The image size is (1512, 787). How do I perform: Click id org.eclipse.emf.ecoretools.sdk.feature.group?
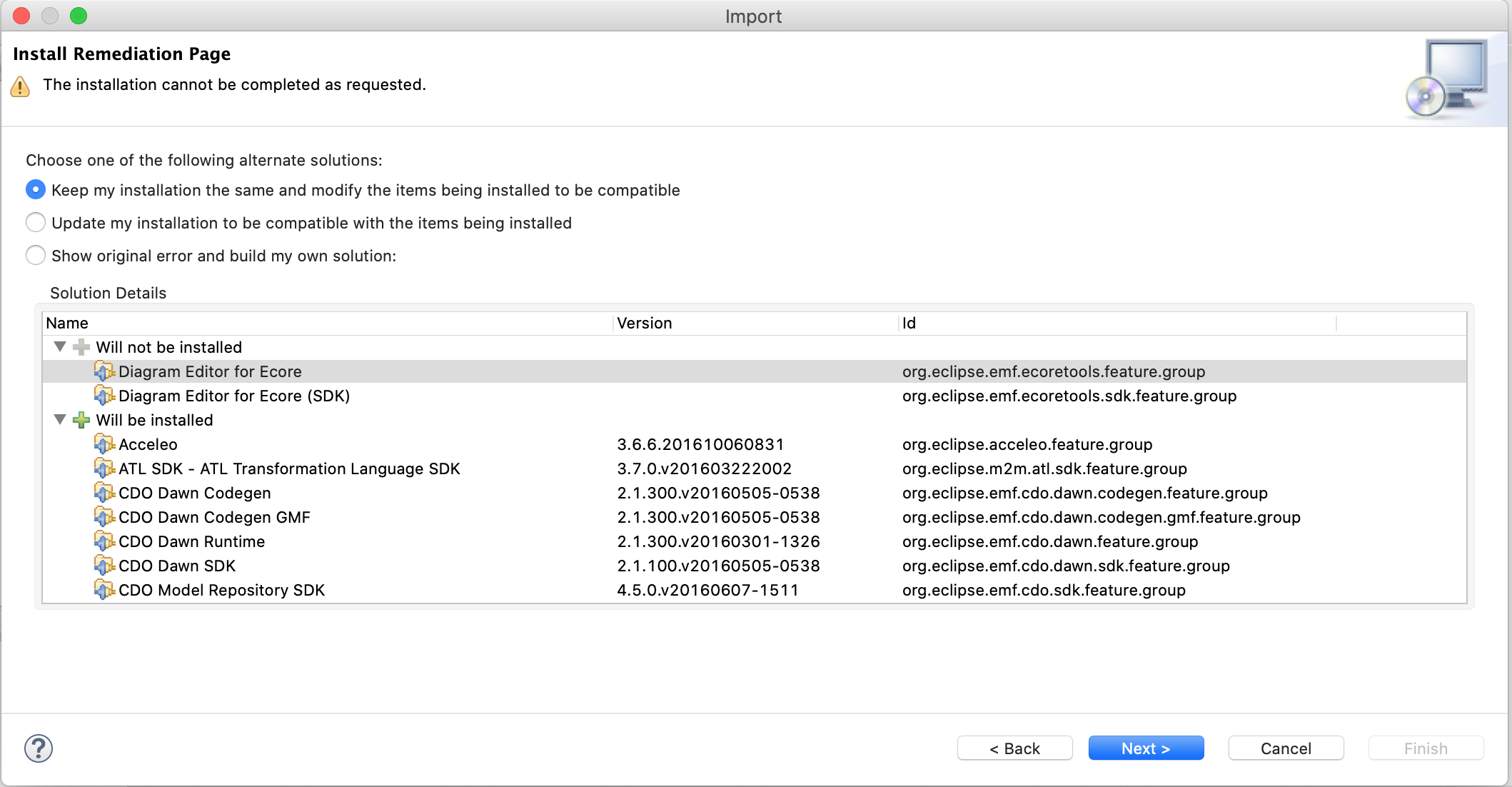[1069, 396]
